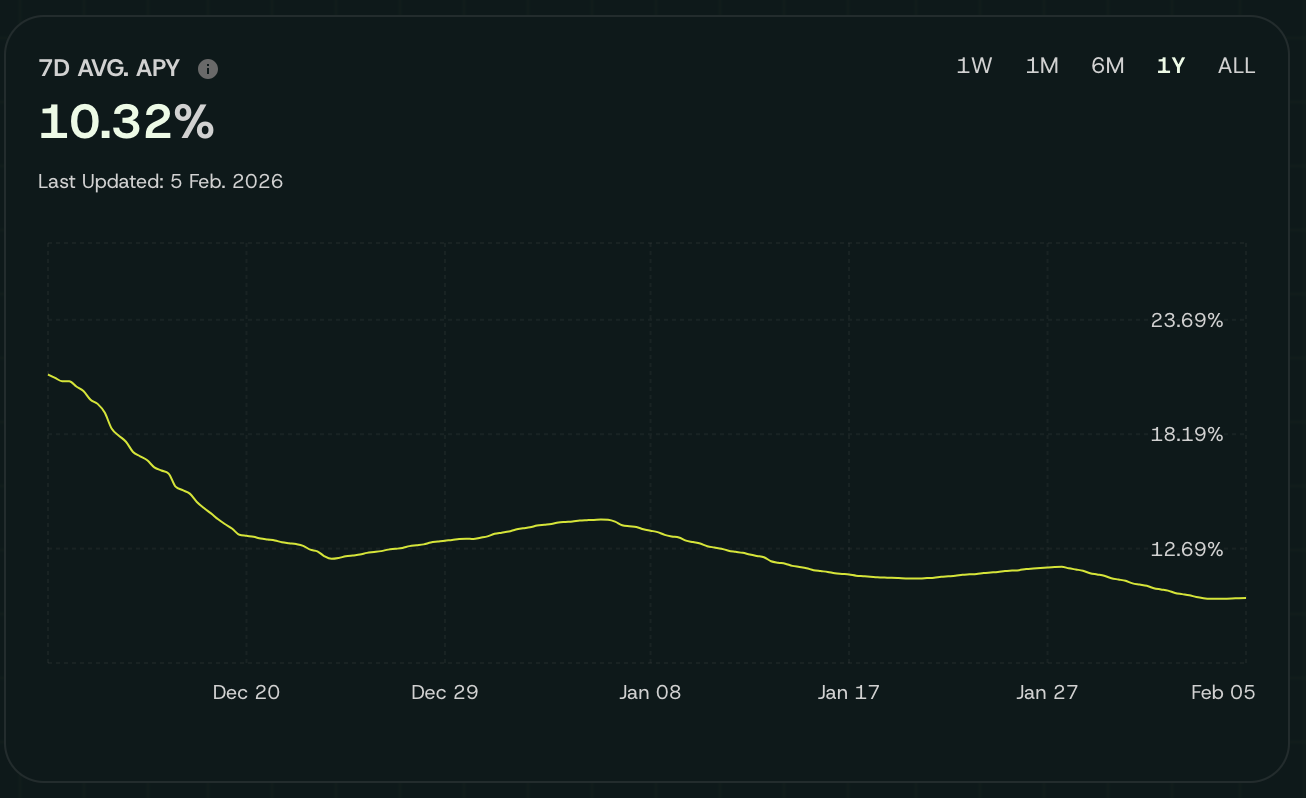
Task: Click the chart line at its lowest endpoint
Action: pos(1243,598)
